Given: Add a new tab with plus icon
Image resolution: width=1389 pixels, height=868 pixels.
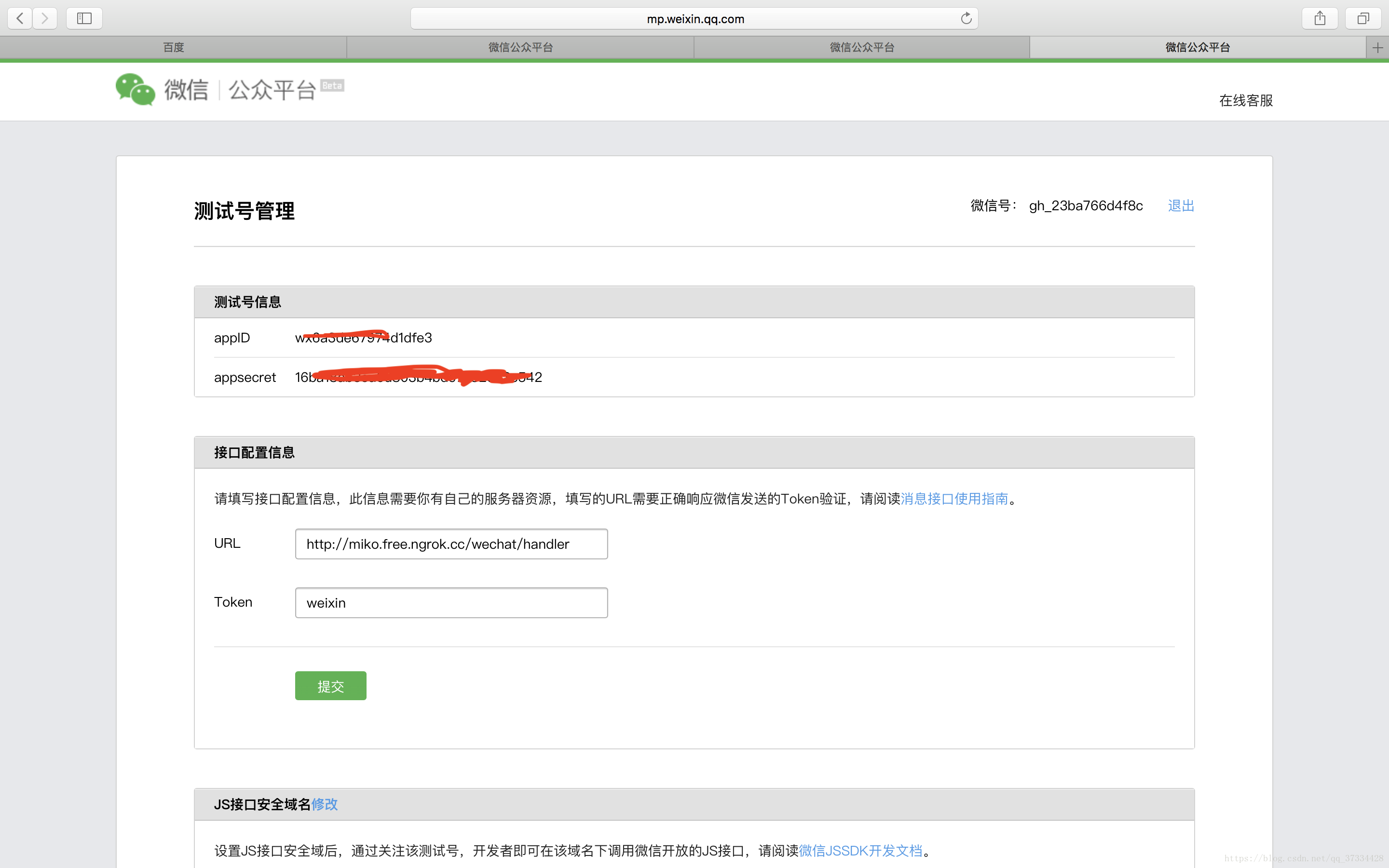Looking at the screenshot, I should pos(1377,48).
